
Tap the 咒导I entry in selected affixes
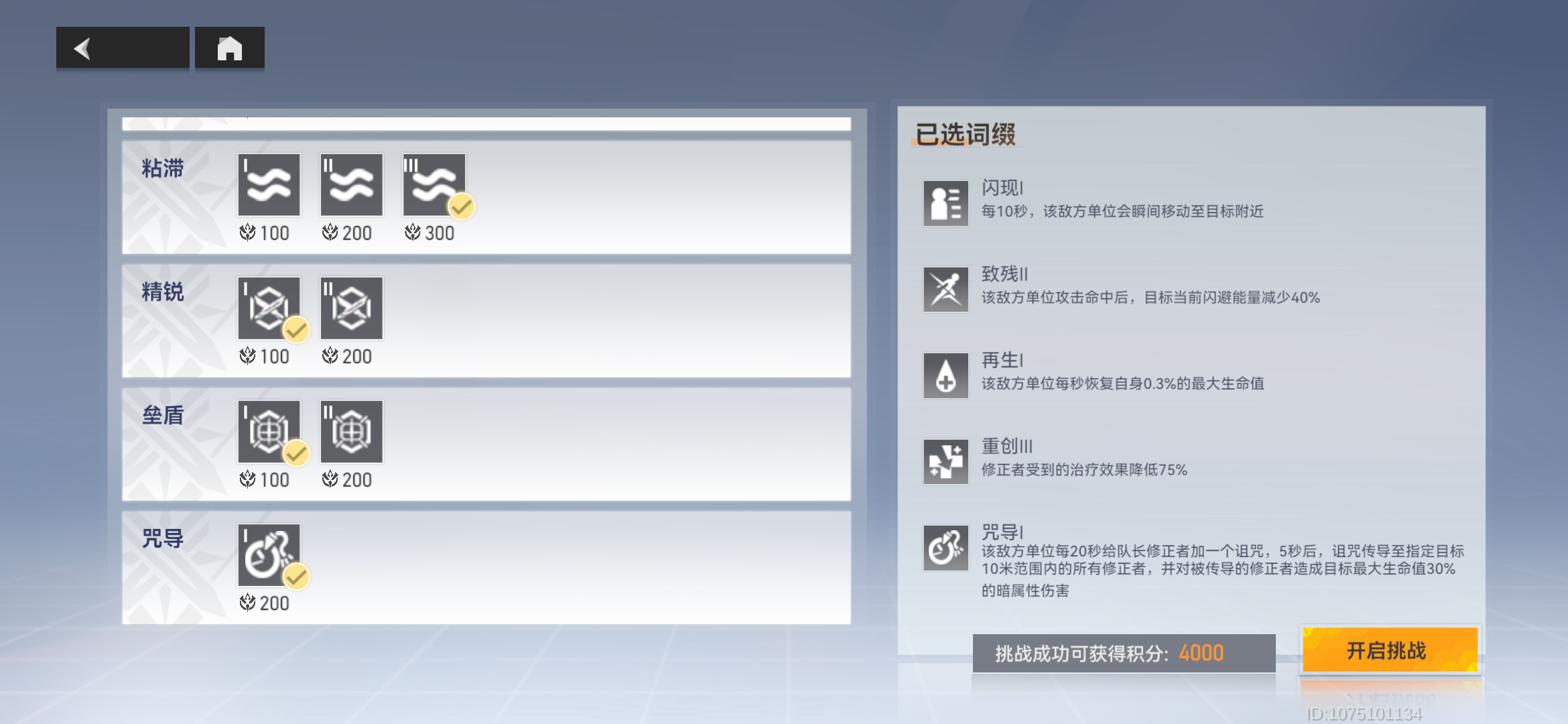coord(1194,560)
